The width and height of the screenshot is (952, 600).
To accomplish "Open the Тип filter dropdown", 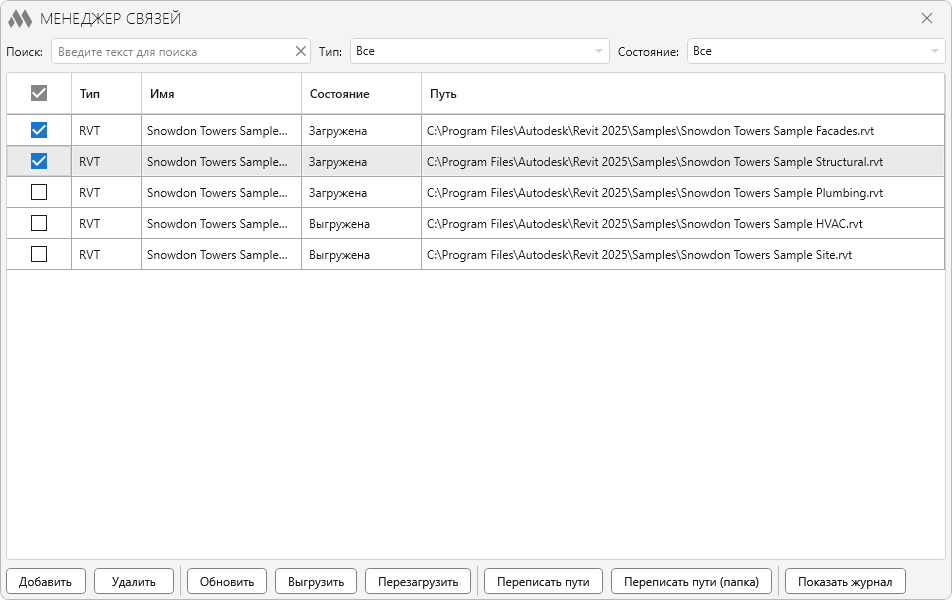I will click(479, 51).
